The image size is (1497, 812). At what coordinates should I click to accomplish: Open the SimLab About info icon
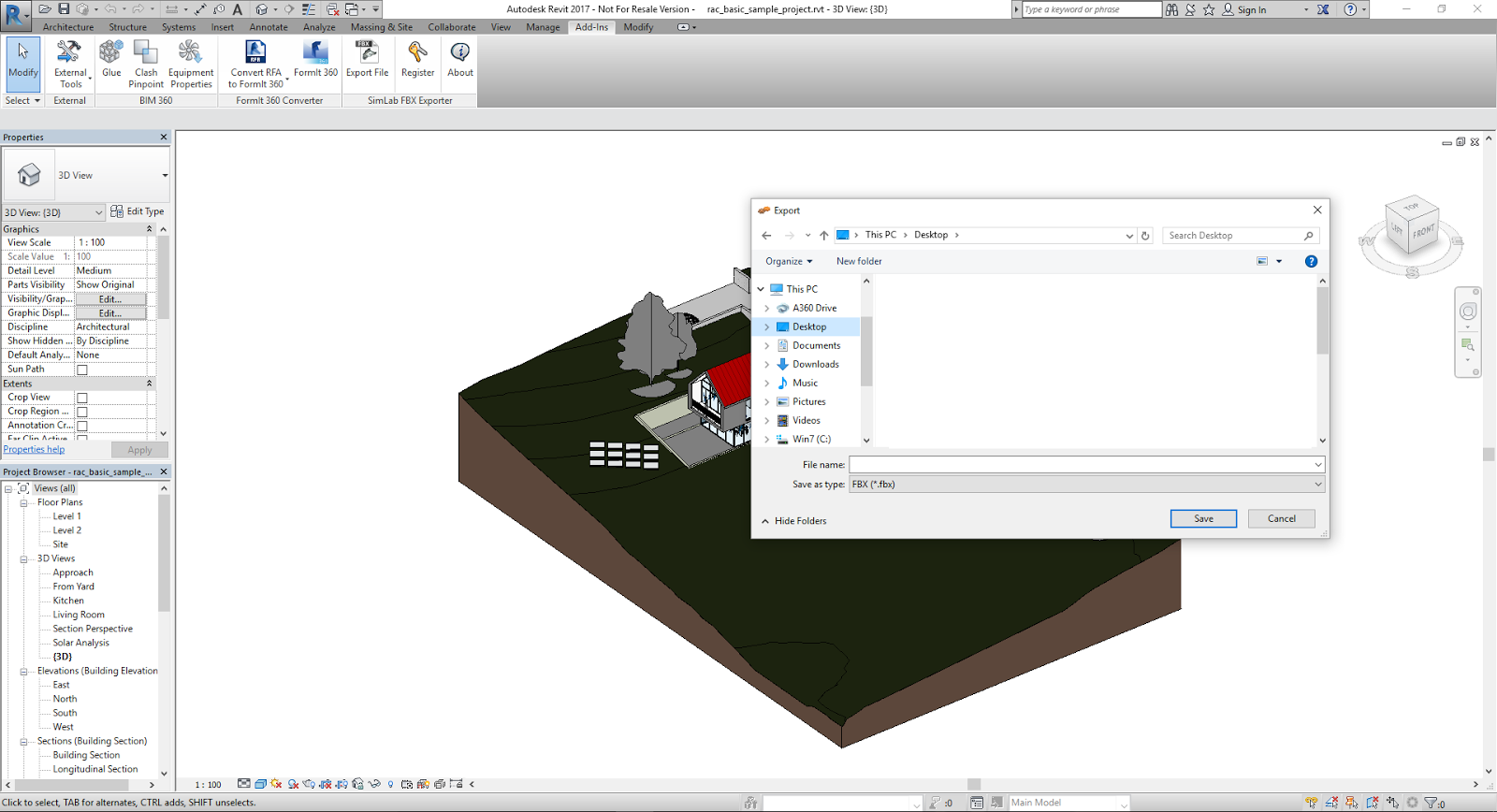[x=460, y=52]
